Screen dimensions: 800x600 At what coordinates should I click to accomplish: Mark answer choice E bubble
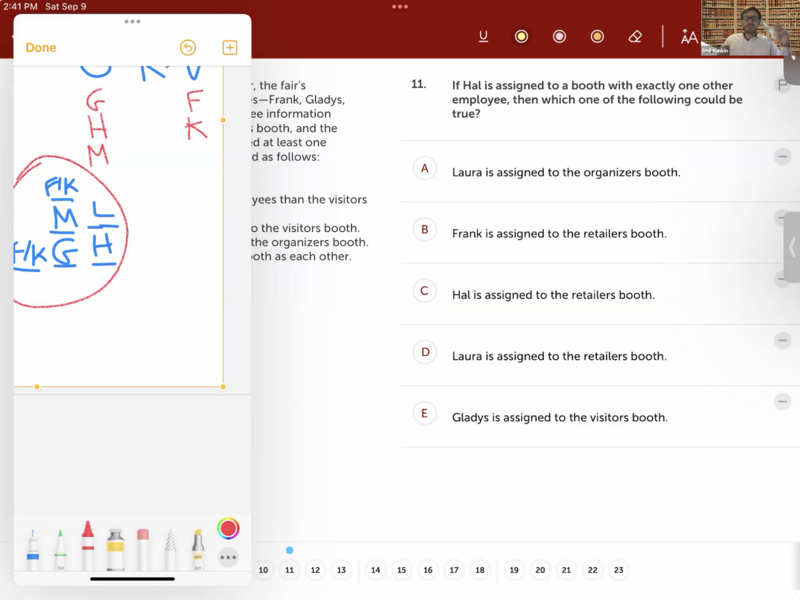(x=424, y=413)
